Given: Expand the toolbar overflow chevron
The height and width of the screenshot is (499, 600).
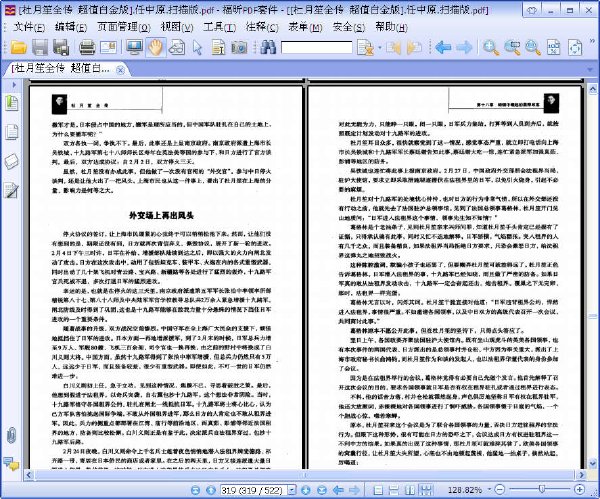Looking at the screenshot, I should (593, 41).
